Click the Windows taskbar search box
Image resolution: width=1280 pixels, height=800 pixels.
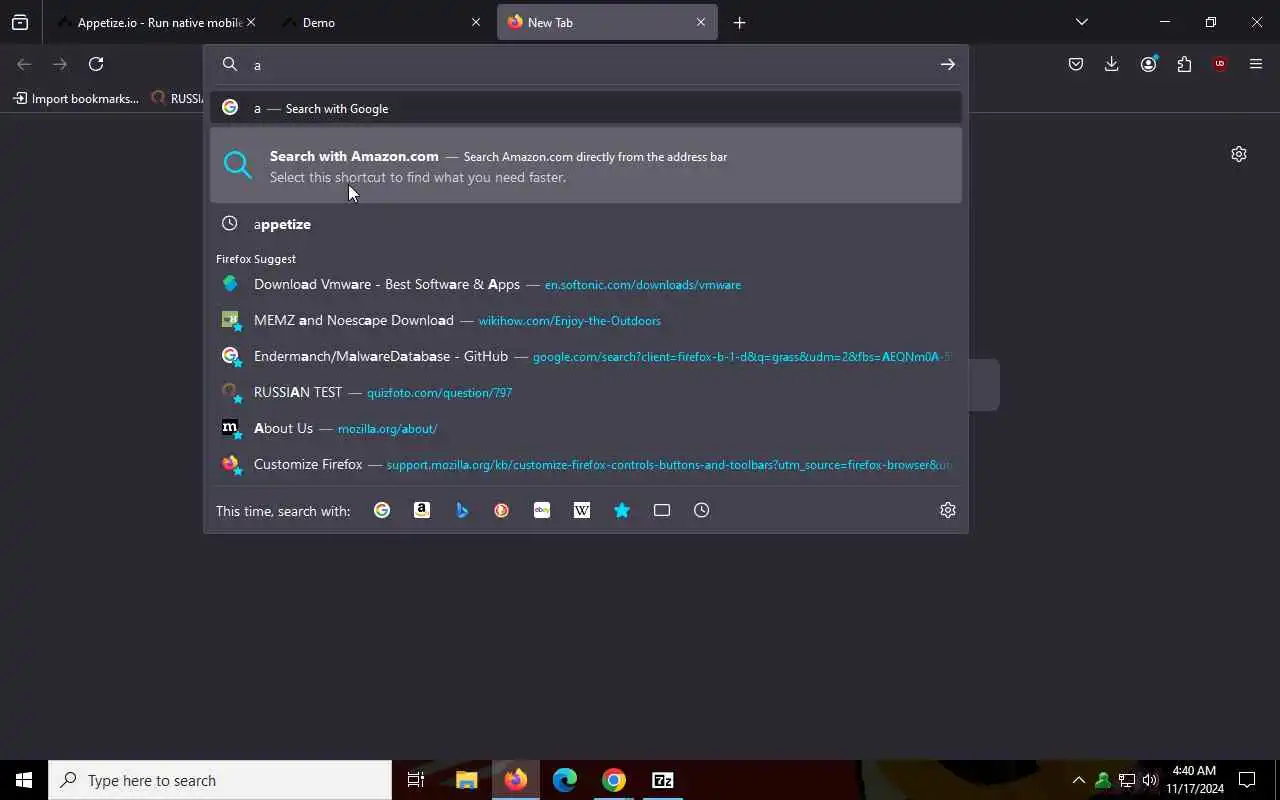(220, 780)
